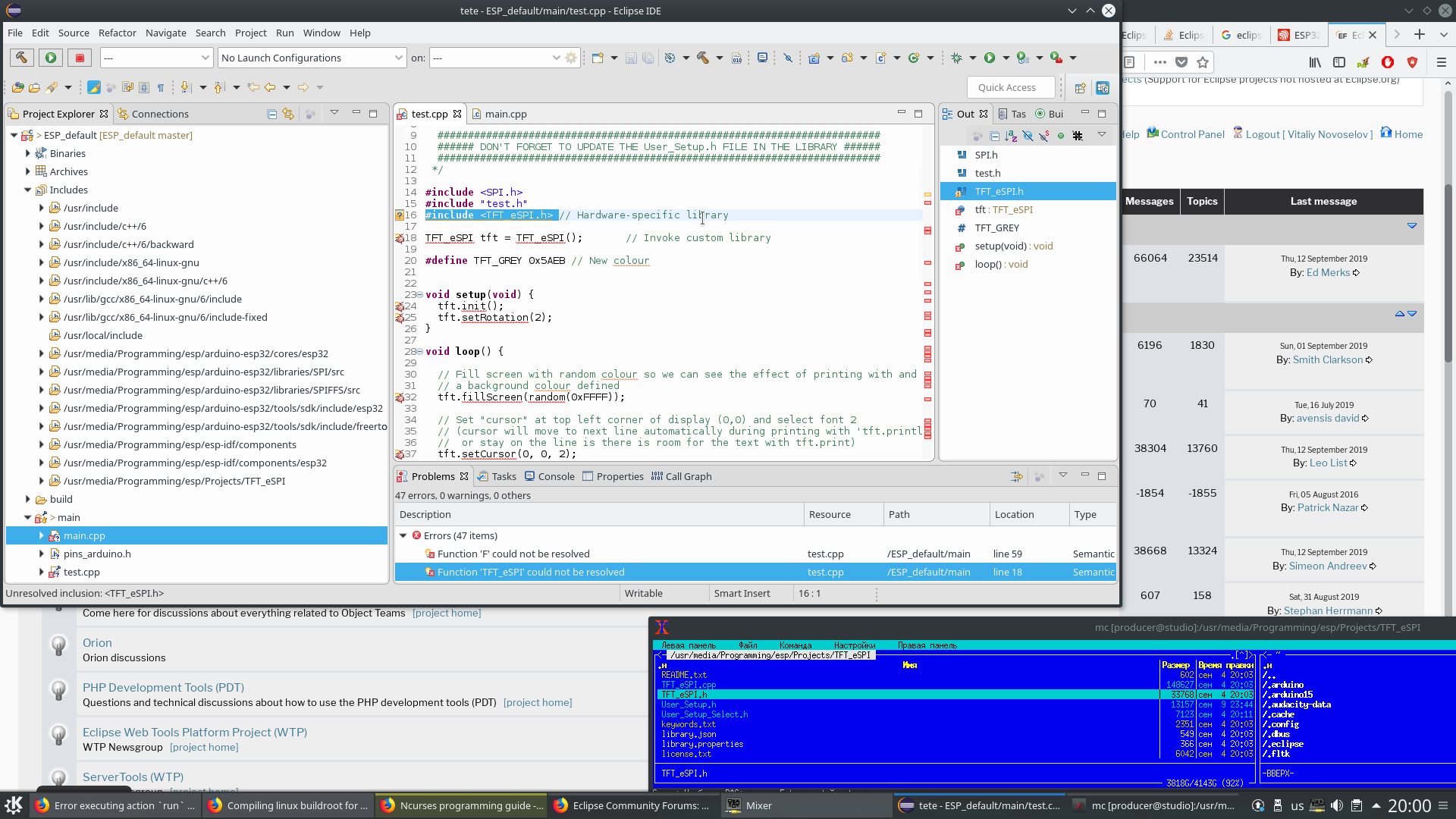Click the Quick Access search field
Image resolution: width=1456 pixels, height=819 pixels.
1012,87
